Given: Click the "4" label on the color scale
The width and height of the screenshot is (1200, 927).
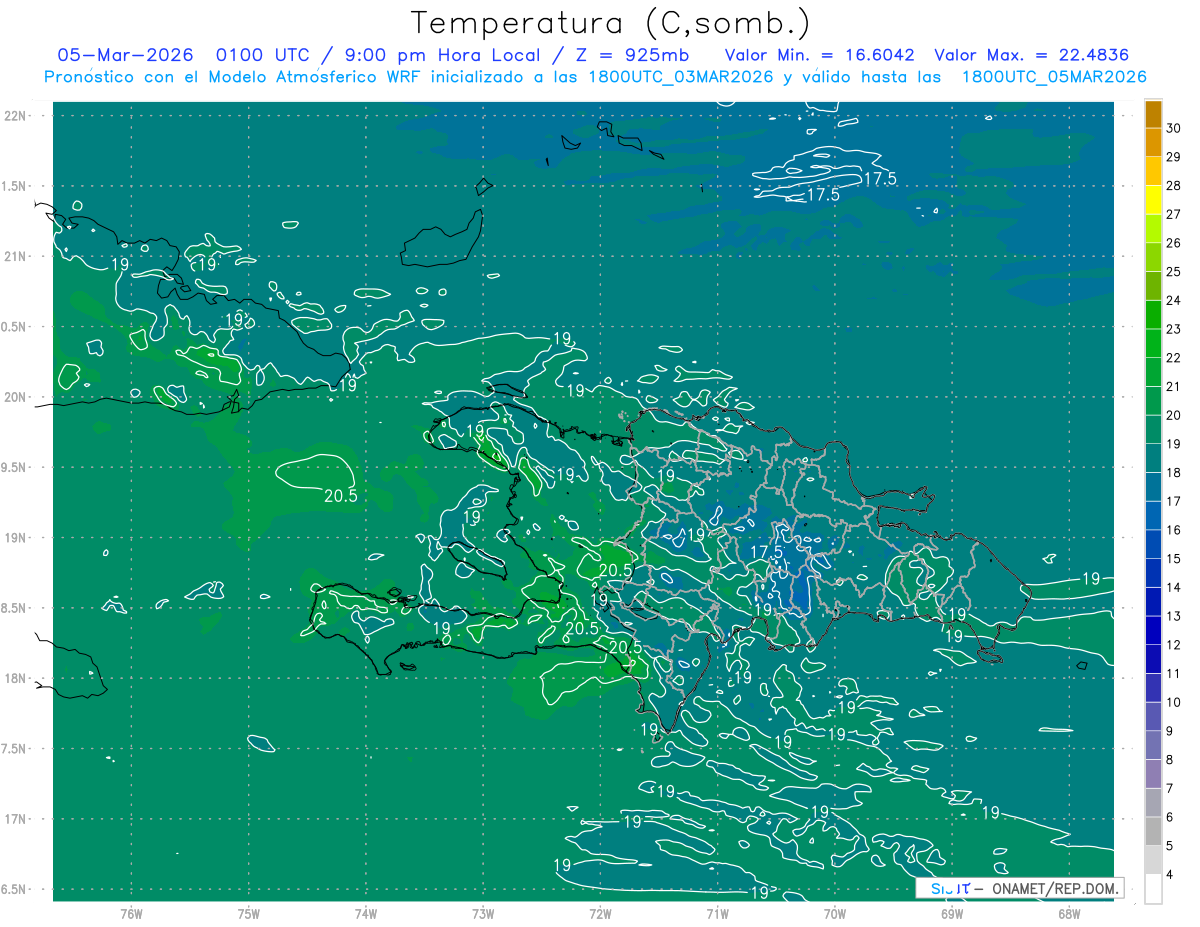Looking at the screenshot, I should click(1171, 875).
